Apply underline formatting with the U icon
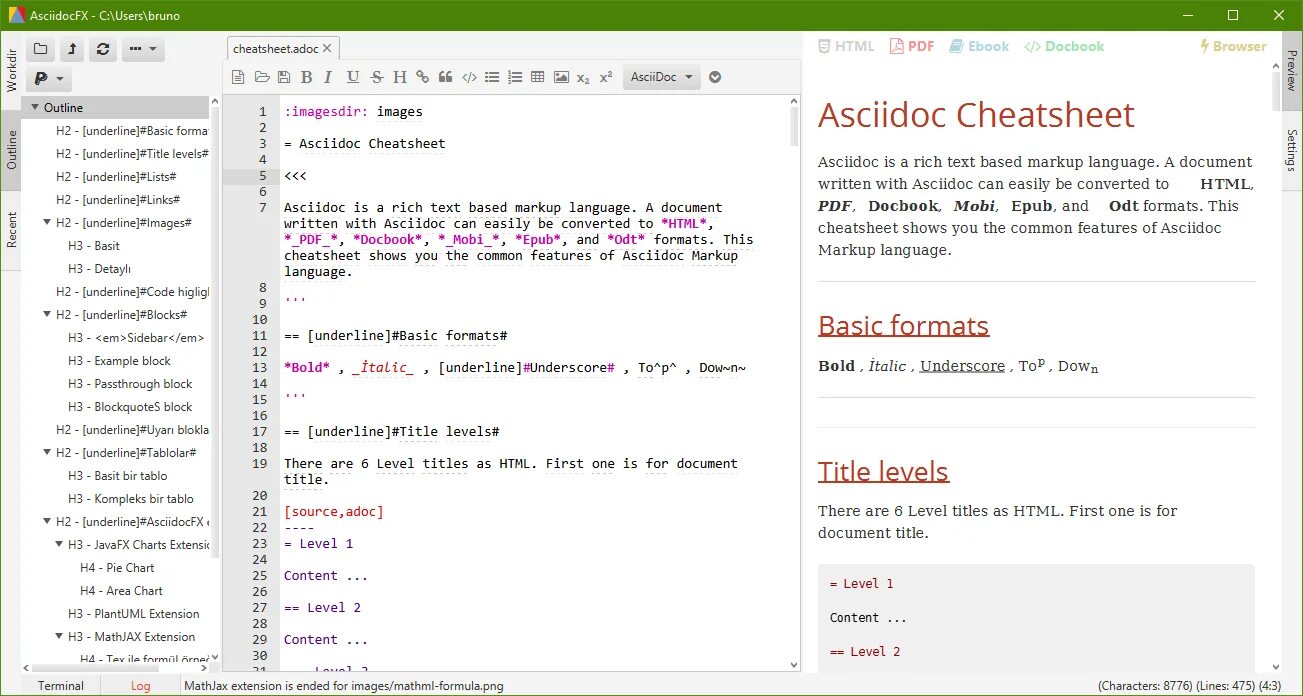The image size is (1303, 696). tap(352, 77)
